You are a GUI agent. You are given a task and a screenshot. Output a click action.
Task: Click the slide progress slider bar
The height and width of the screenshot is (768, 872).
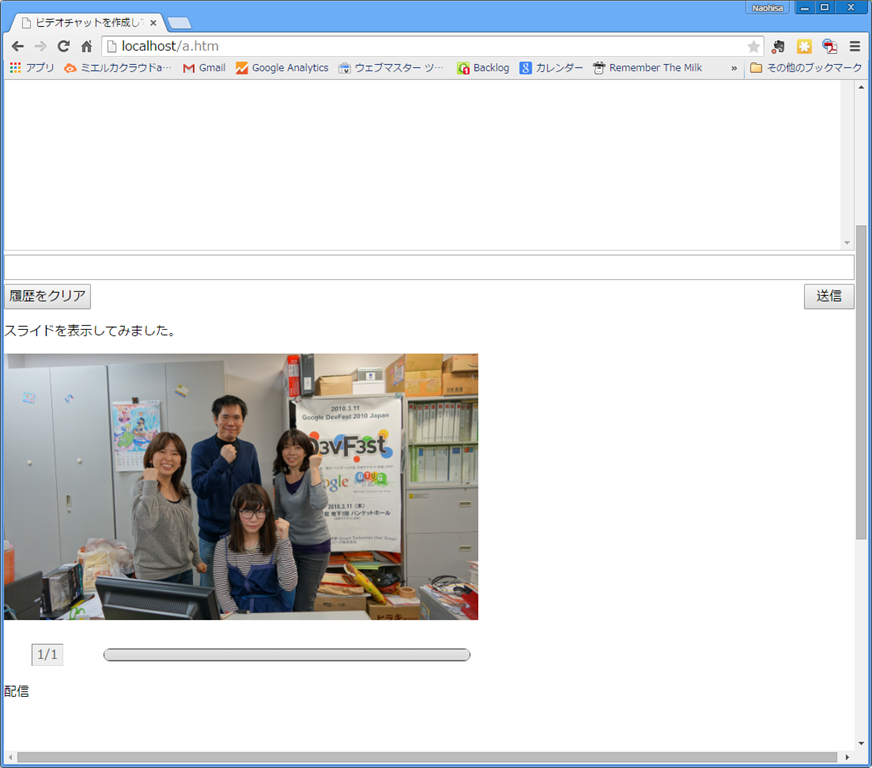click(287, 655)
